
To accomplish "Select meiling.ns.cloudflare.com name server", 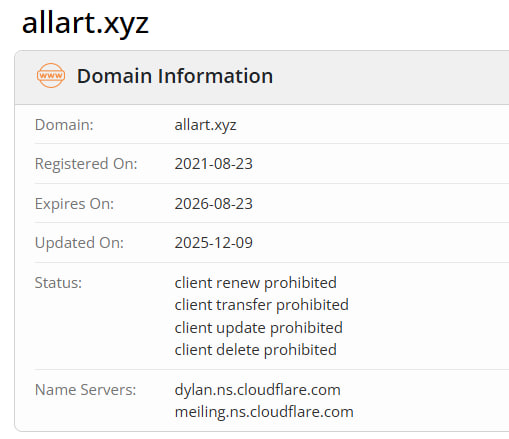I will point(264,412).
